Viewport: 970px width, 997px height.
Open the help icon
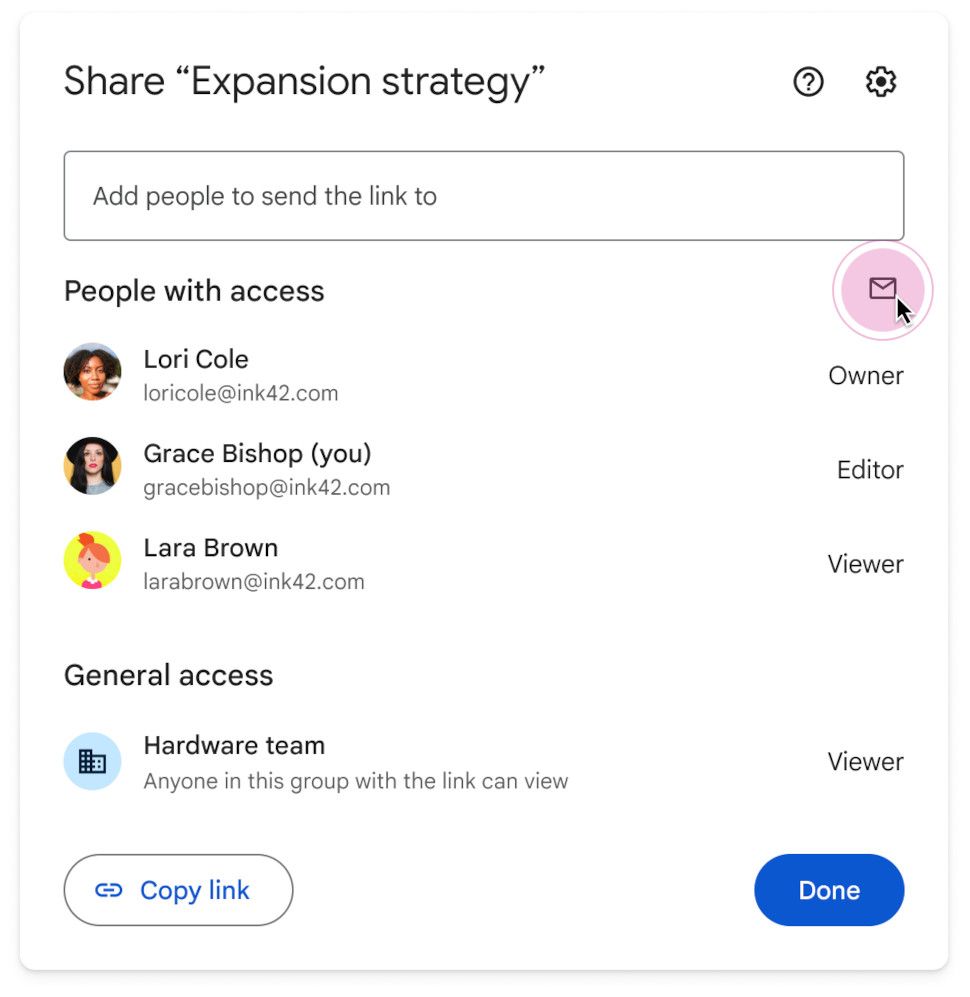(808, 82)
